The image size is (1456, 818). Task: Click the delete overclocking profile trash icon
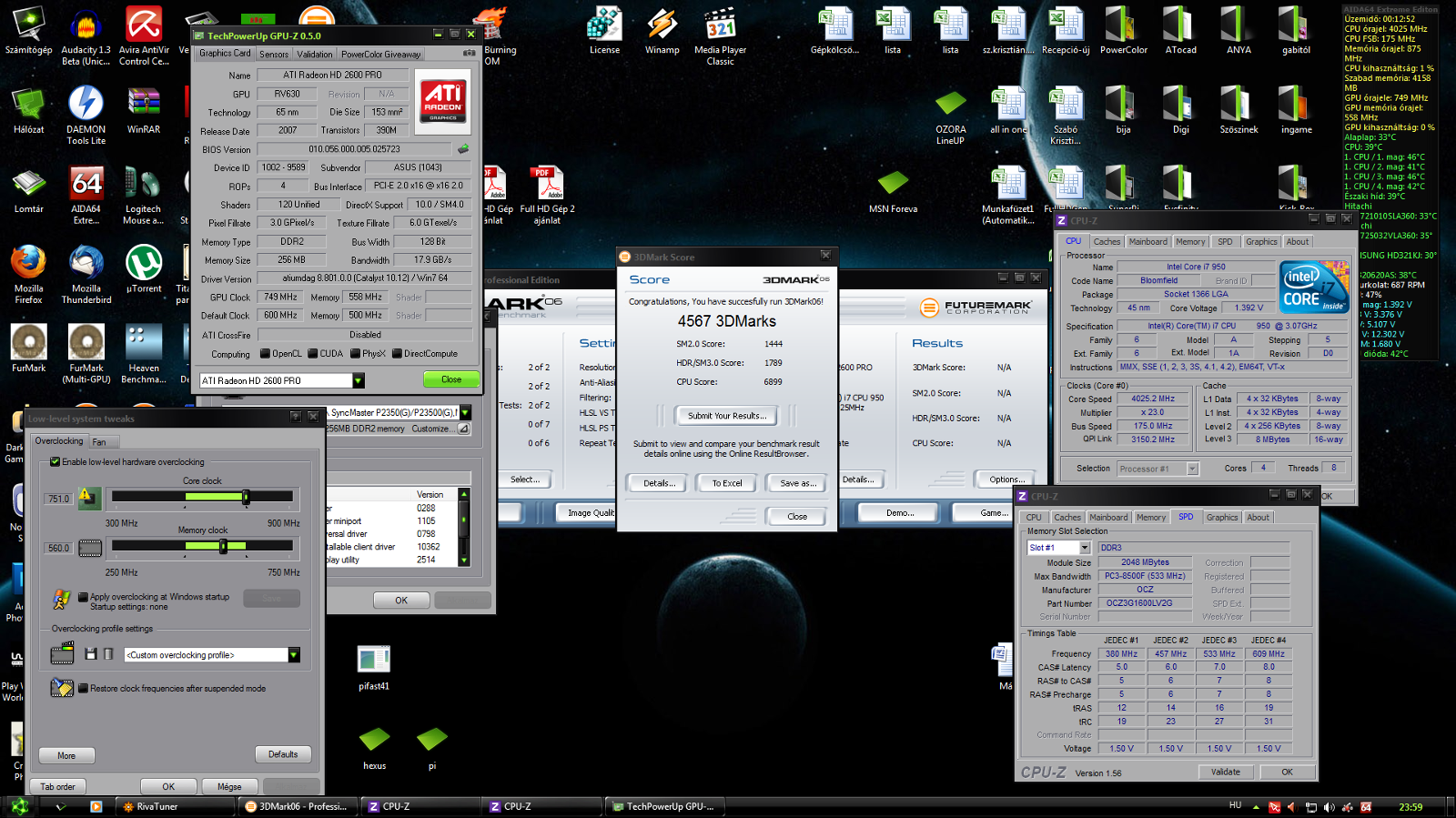pyautogui.click(x=108, y=654)
